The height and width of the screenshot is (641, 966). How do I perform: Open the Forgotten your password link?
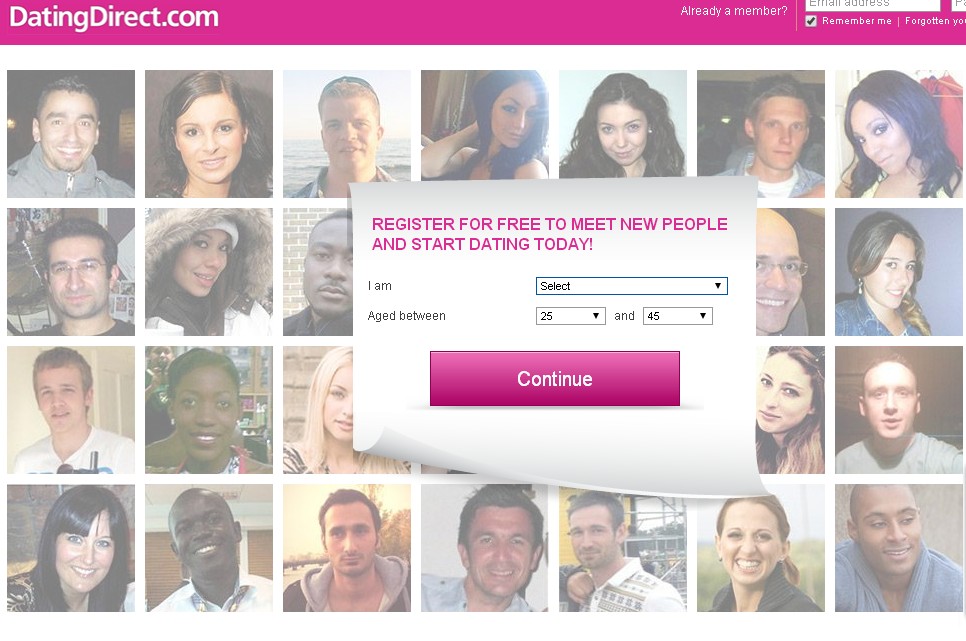(935, 21)
